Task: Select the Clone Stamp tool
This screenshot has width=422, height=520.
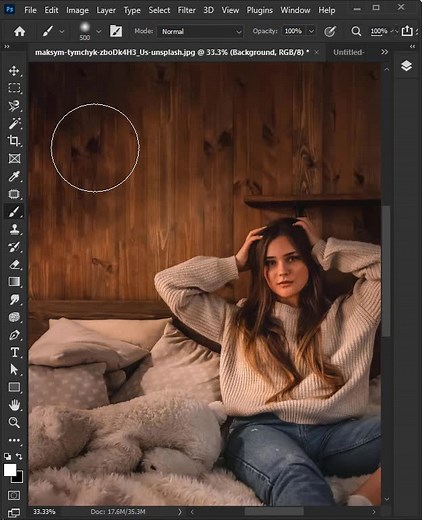Action: click(x=14, y=229)
